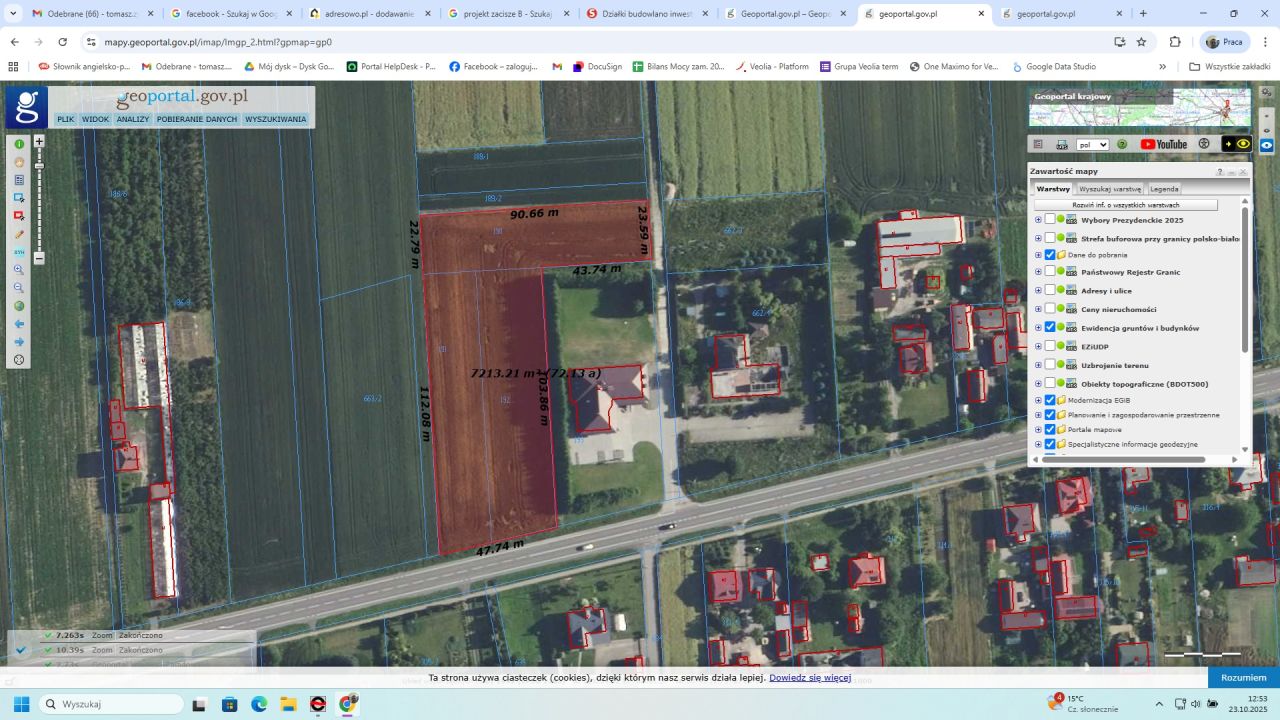1280x720 pixels.
Task: Expand Wybory Prezydenckie 2025 tree node
Action: pos(1038,220)
